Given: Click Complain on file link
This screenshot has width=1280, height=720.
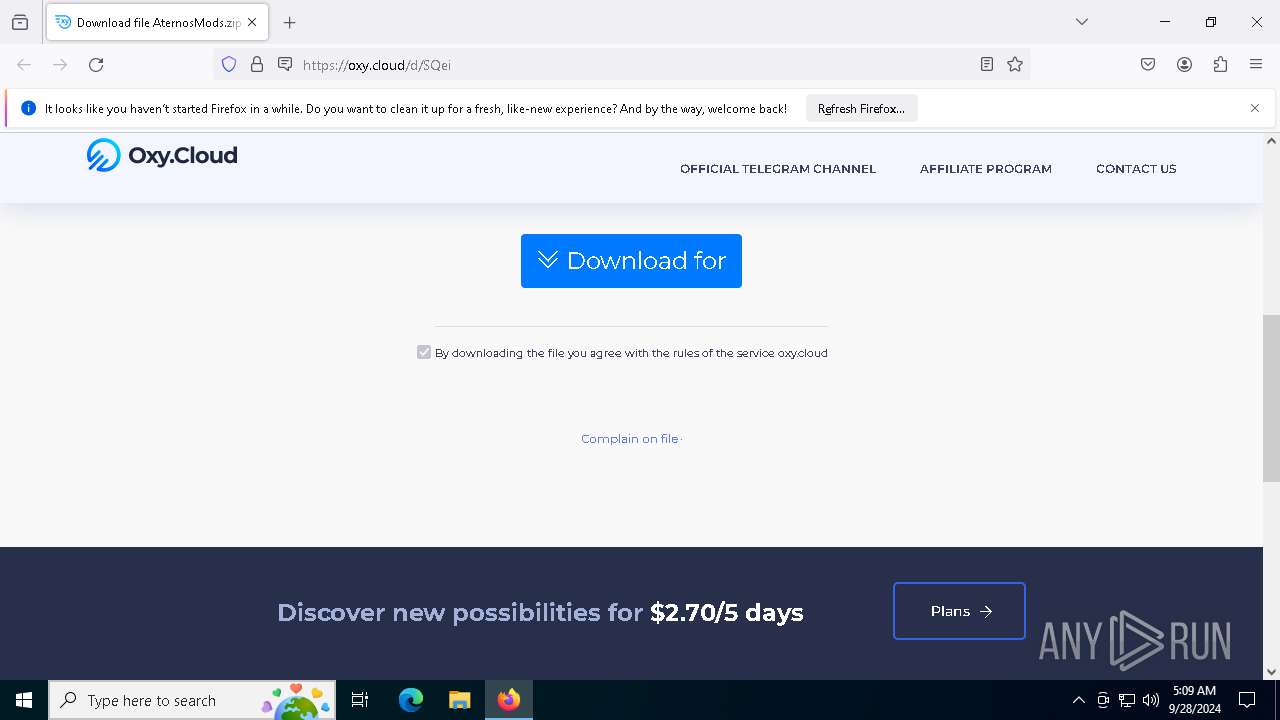Looking at the screenshot, I should tap(630, 439).
